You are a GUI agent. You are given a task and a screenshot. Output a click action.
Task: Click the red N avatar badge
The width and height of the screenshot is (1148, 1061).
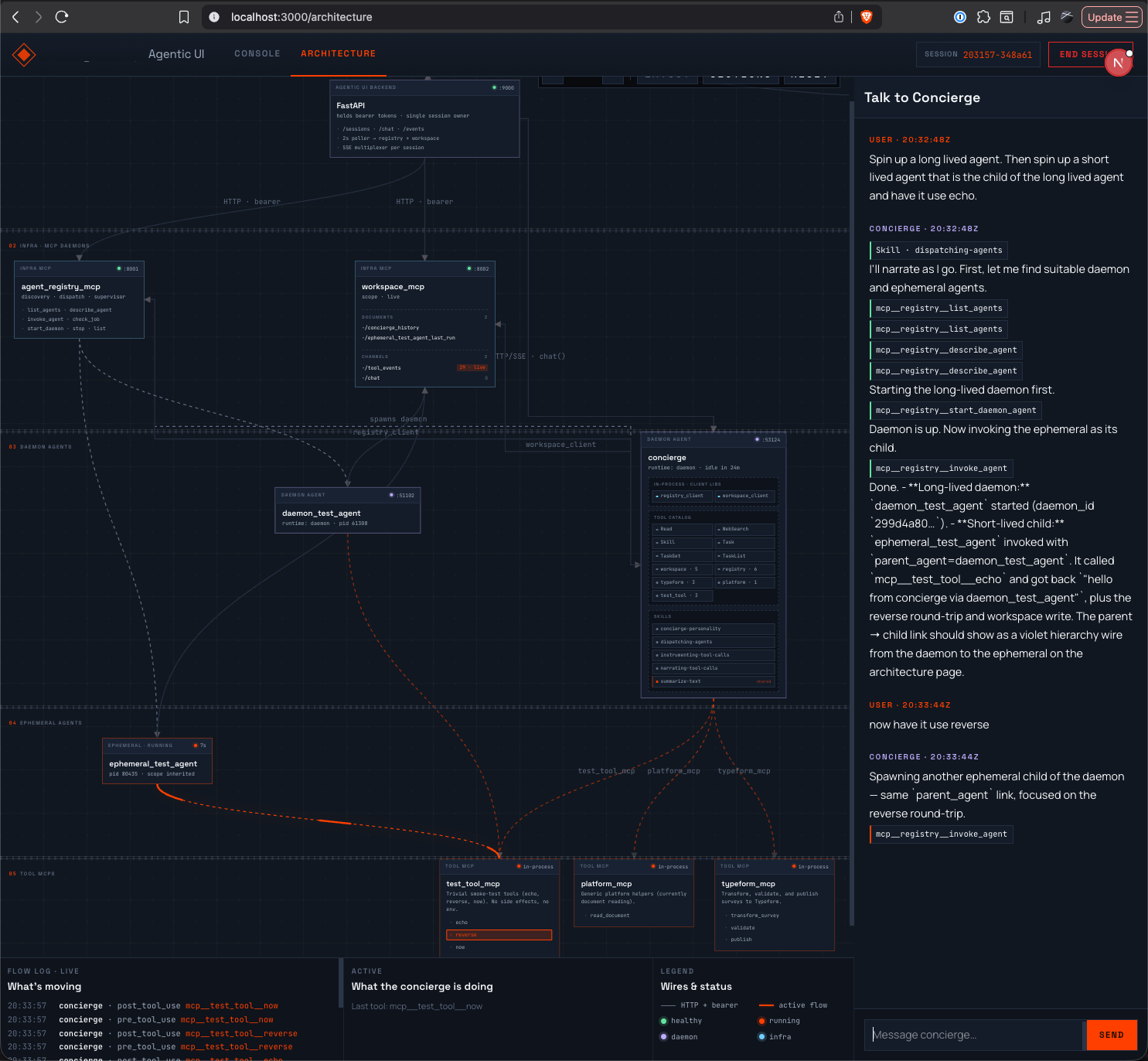[x=1118, y=63]
